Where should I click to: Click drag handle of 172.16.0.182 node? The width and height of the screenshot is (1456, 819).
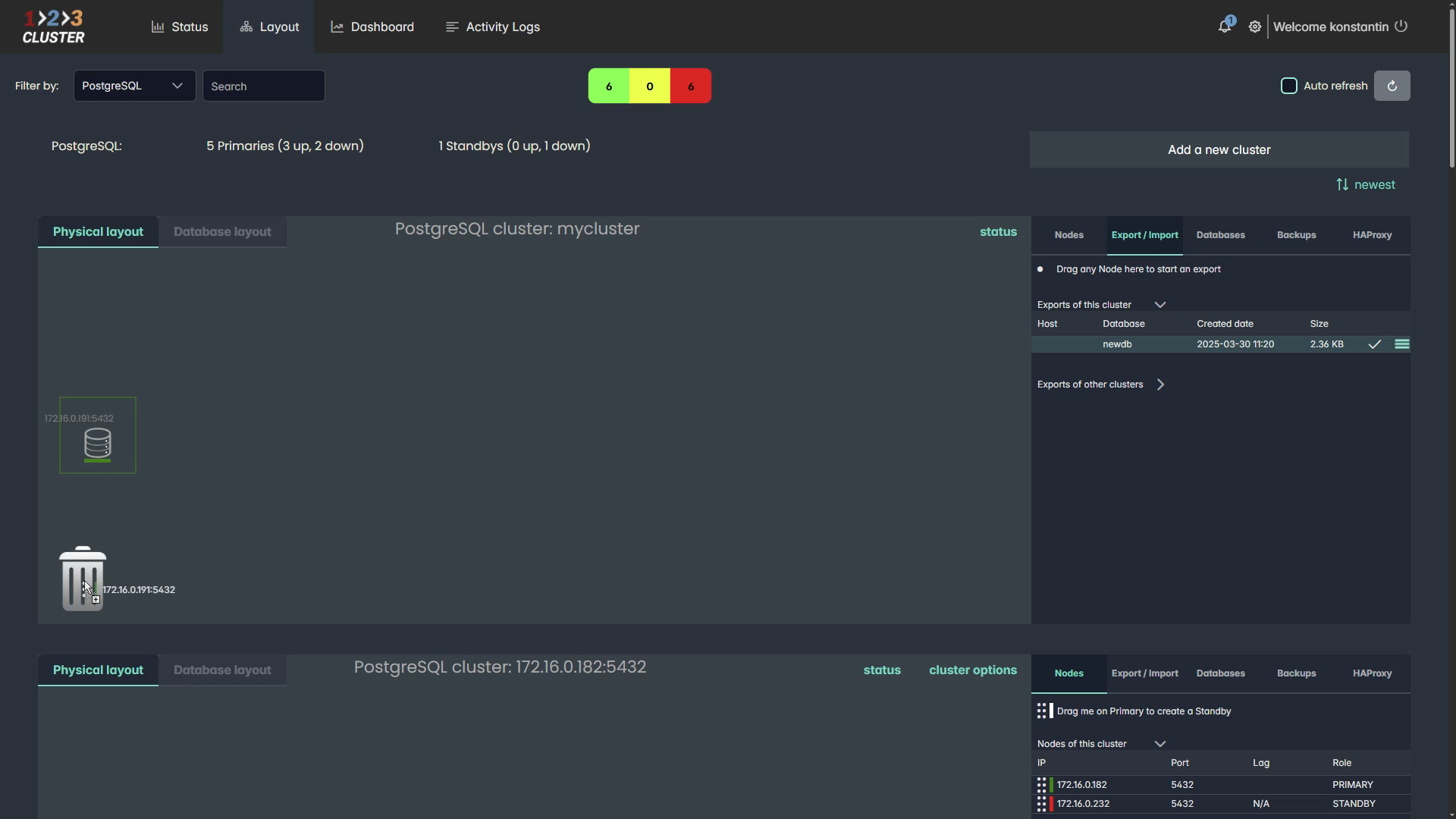[1041, 785]
